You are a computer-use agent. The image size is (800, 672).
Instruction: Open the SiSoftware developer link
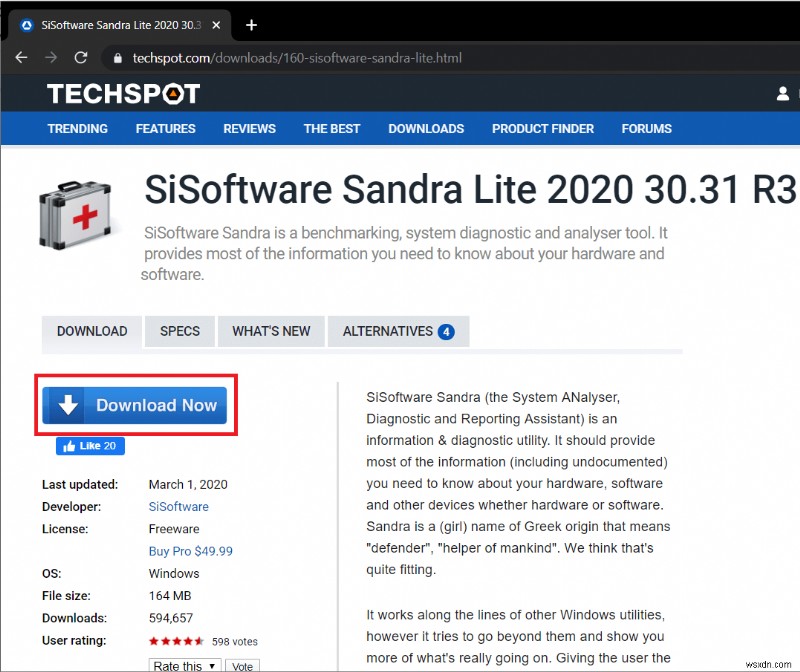(x=179, y=507)
